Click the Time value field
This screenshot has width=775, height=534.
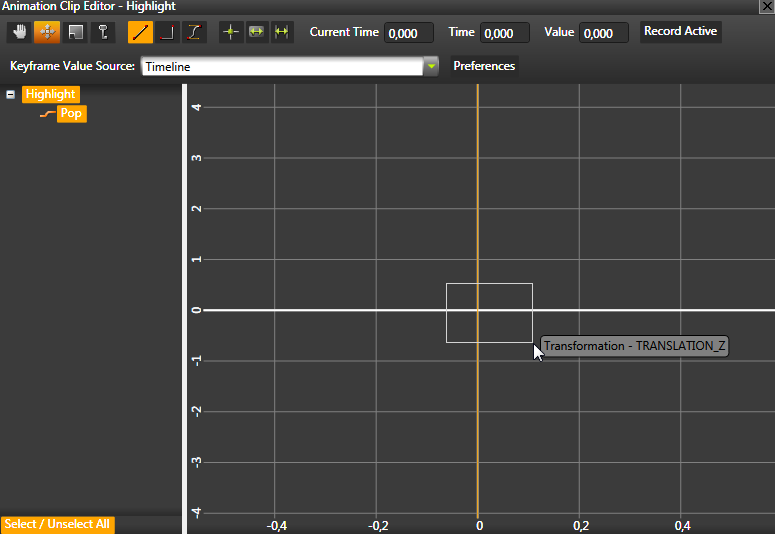[x=504, y=33]
